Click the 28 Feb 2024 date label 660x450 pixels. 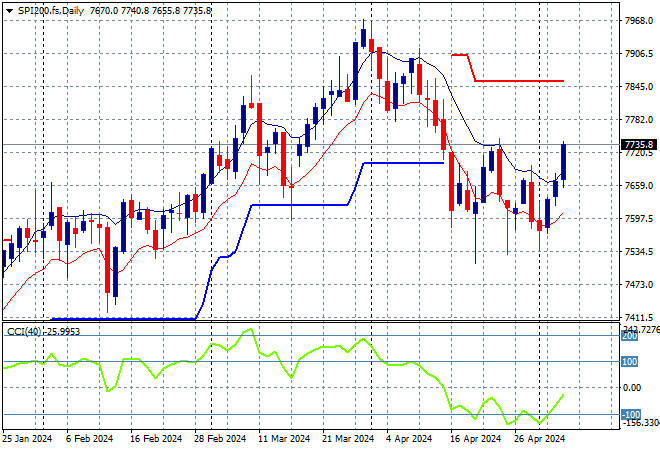point(219,439)
